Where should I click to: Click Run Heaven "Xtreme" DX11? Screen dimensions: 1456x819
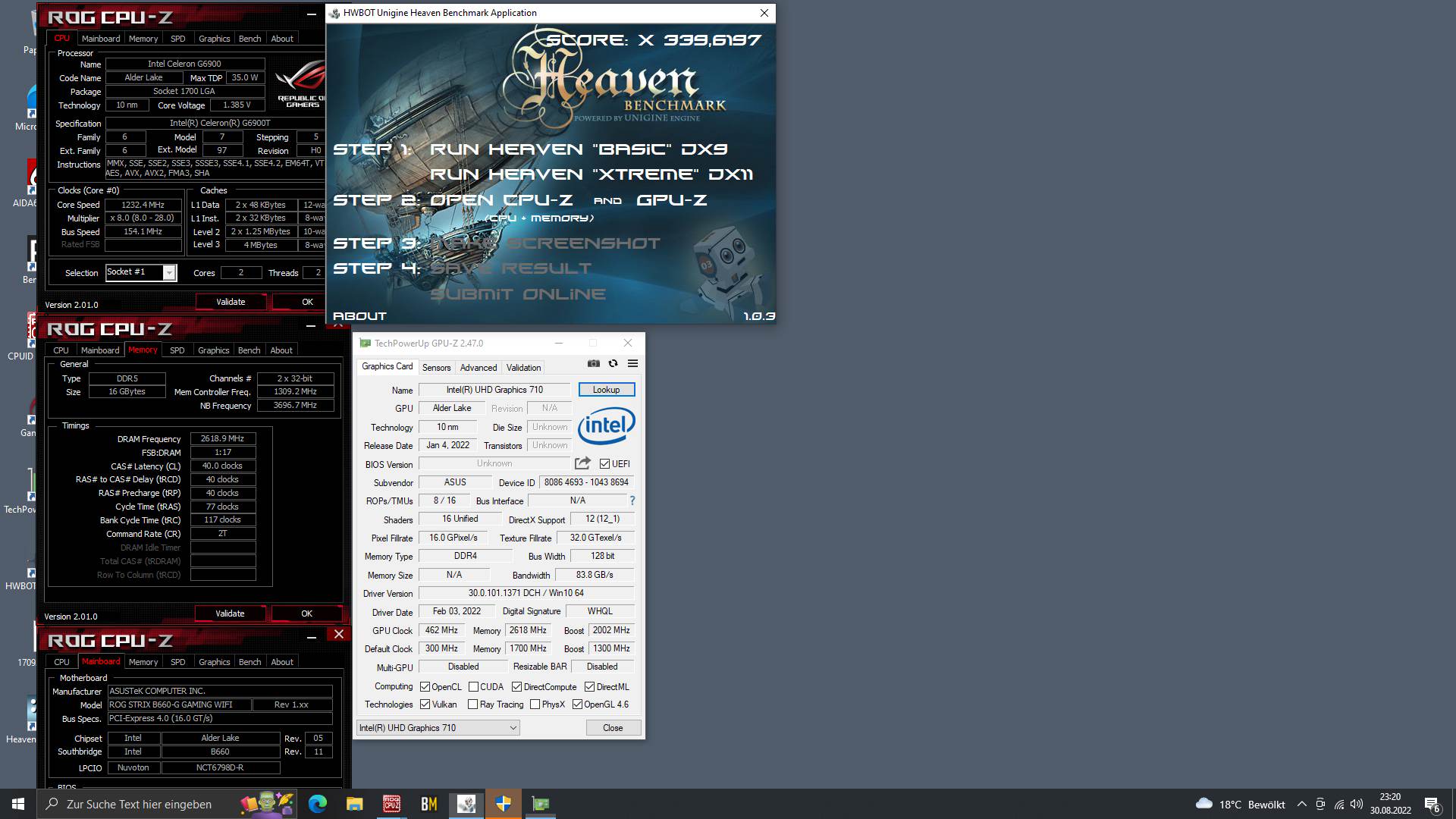[x=591, y=174]
